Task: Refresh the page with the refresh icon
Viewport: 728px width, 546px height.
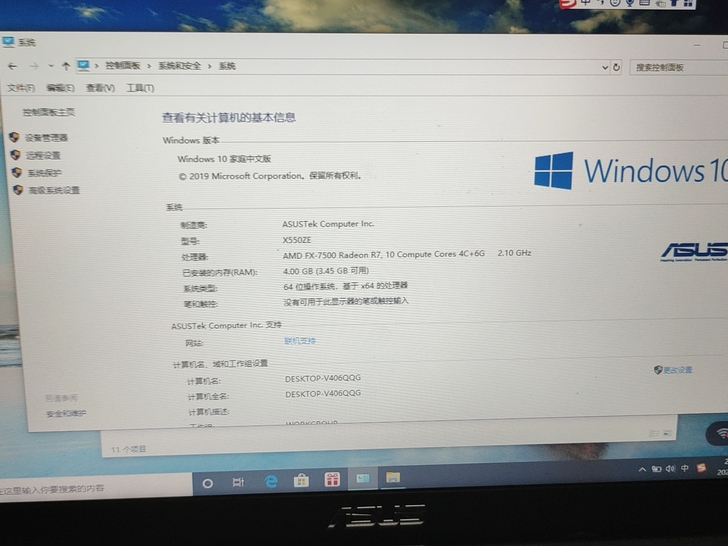Action: (617, 67)
